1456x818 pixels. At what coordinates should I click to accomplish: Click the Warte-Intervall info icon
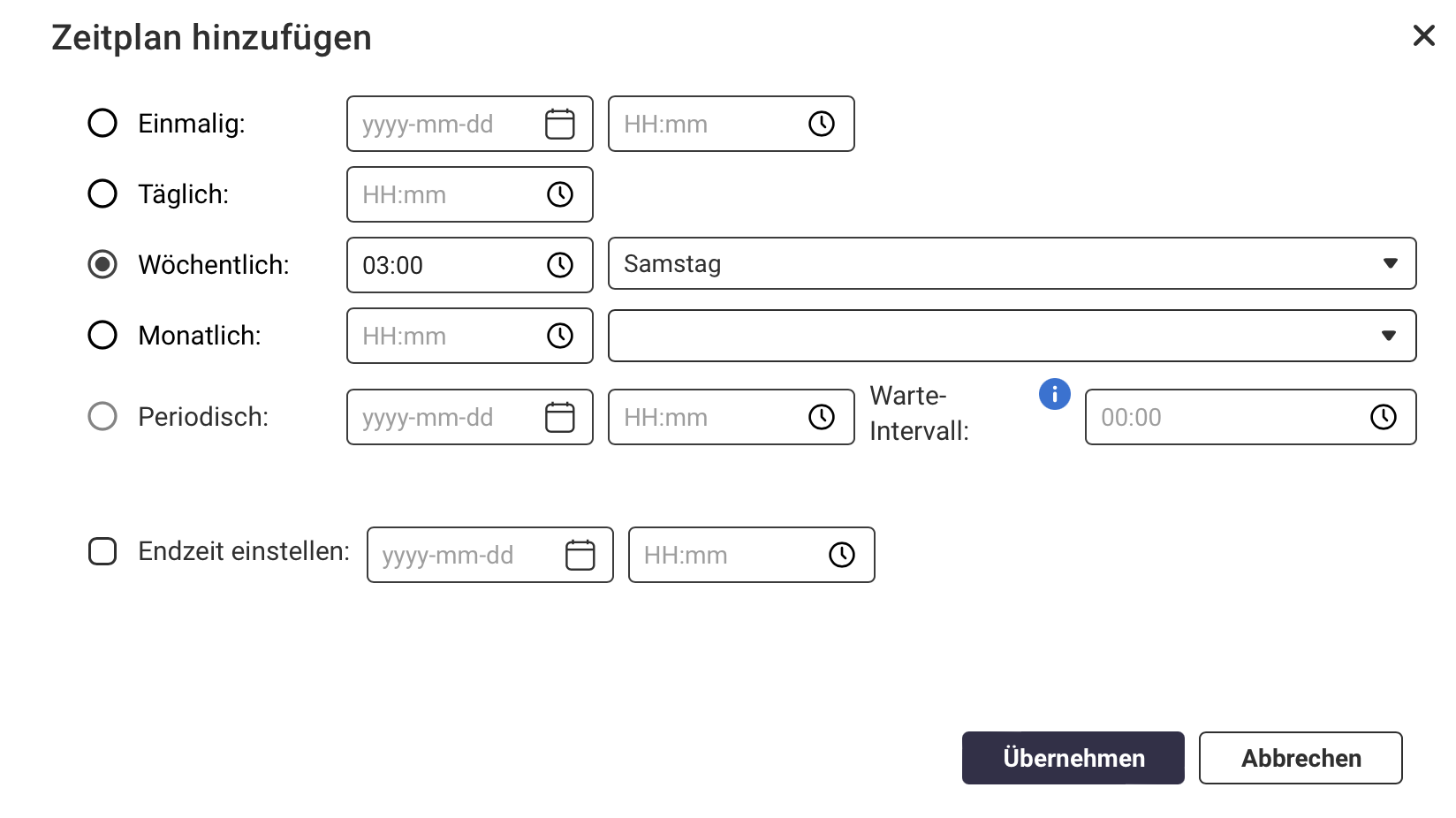coord(1054,394)
